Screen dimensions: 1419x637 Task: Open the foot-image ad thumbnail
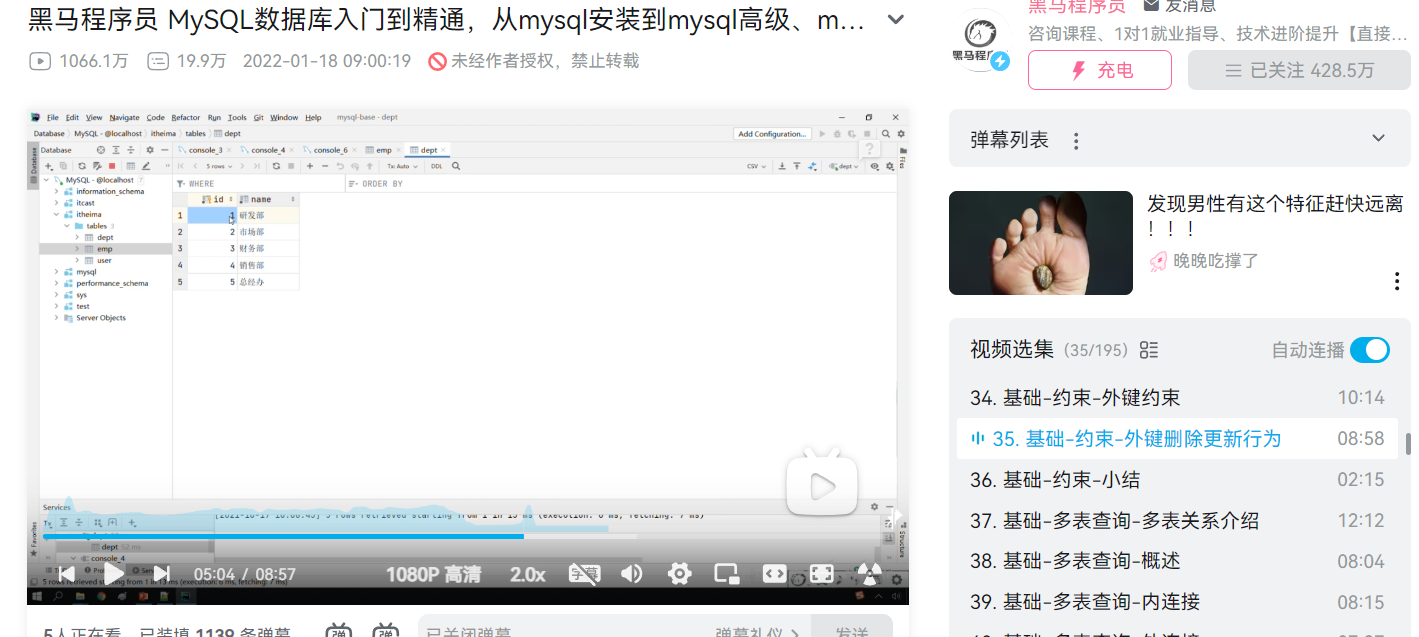pyautogui.click(x=1041, y=243)
